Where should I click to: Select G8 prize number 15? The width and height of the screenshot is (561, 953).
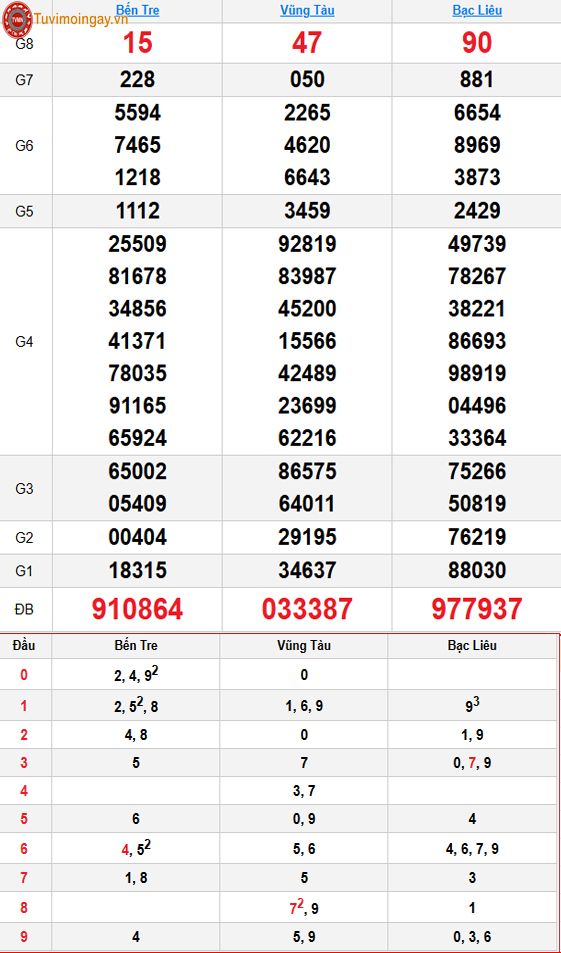tap(137, 43)
